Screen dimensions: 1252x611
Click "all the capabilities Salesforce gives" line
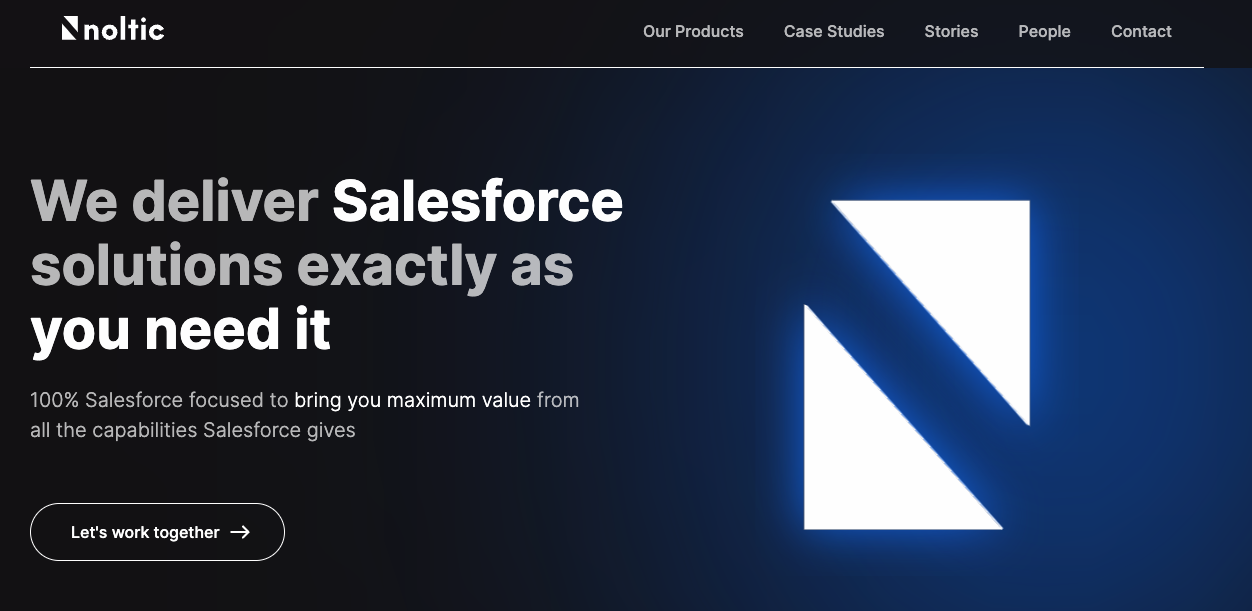click(193, 430)
